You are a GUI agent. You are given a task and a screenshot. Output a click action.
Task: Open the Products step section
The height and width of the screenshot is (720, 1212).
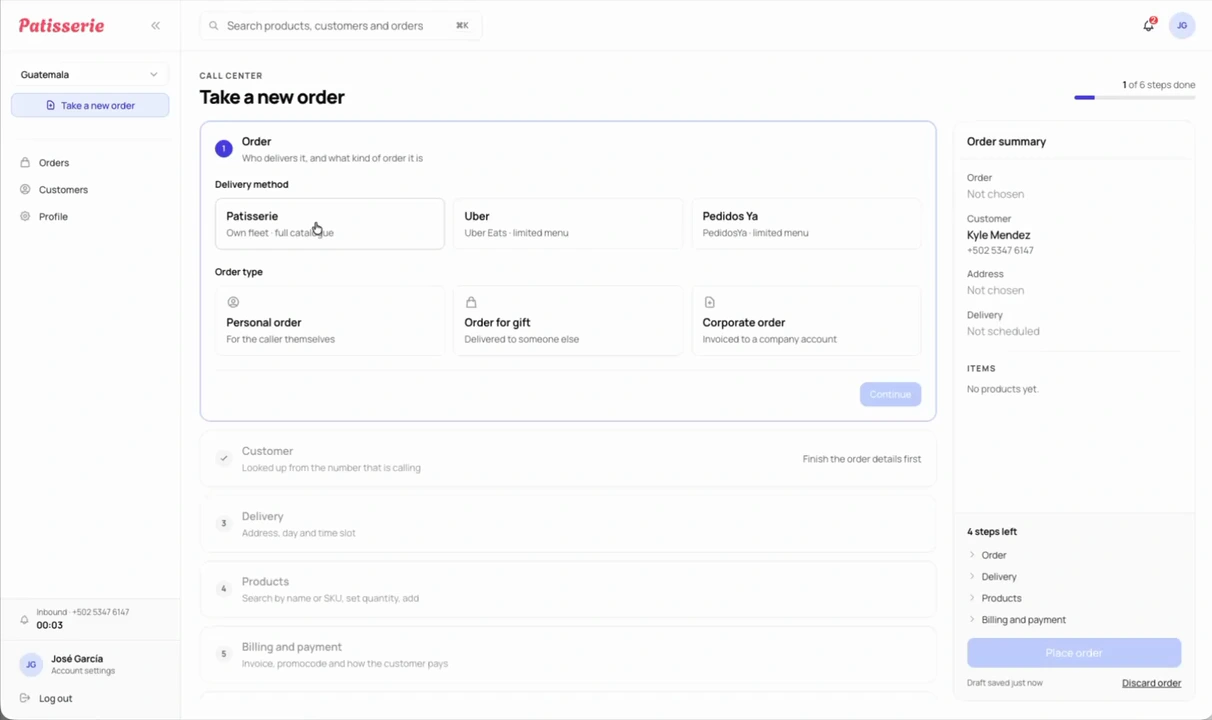(x=568, y=589)
